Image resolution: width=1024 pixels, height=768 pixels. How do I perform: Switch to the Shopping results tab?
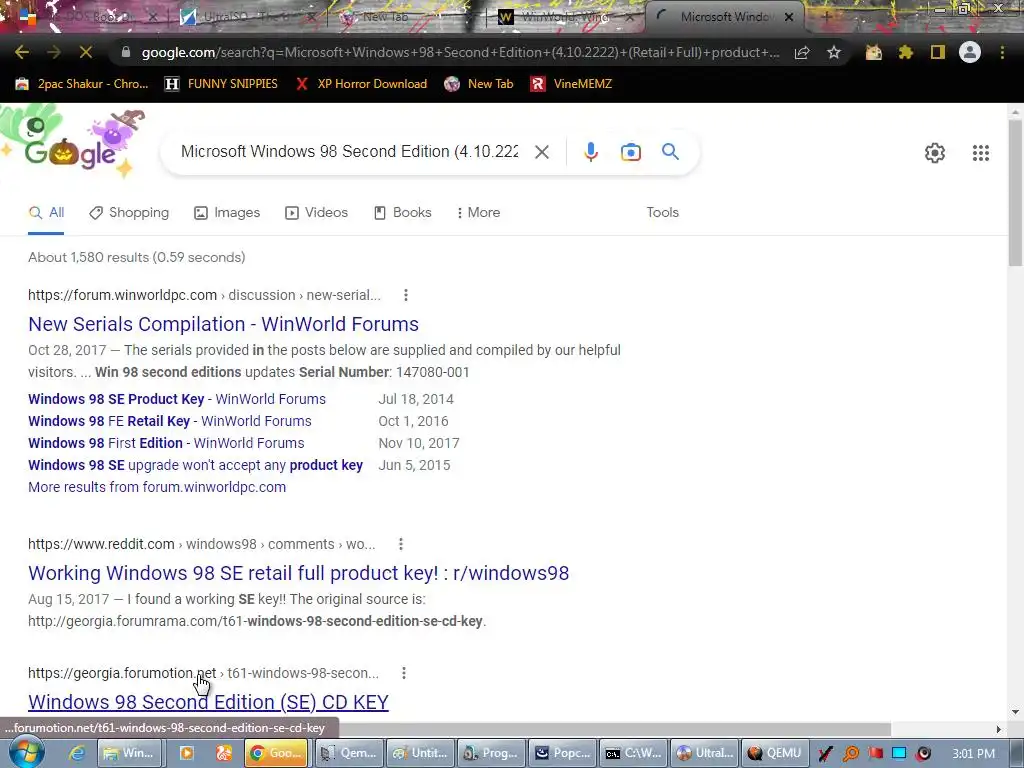(x=129, y=212)
